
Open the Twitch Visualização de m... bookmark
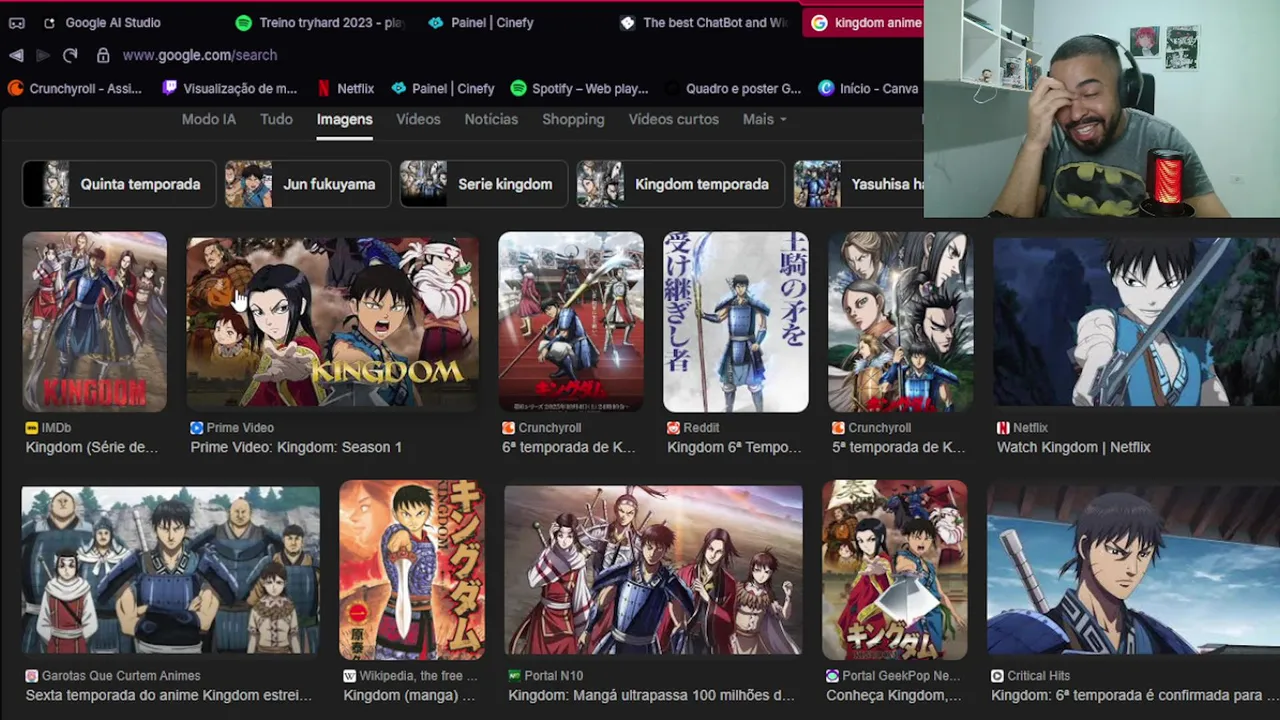(229, 88)
